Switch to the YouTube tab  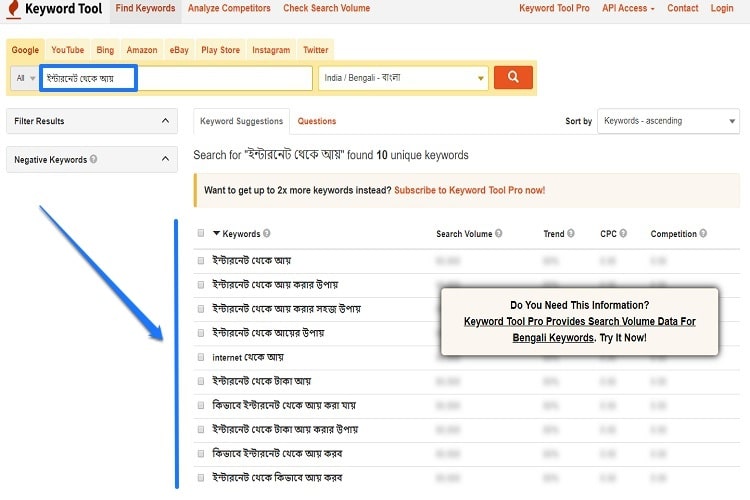pos(67,50)
